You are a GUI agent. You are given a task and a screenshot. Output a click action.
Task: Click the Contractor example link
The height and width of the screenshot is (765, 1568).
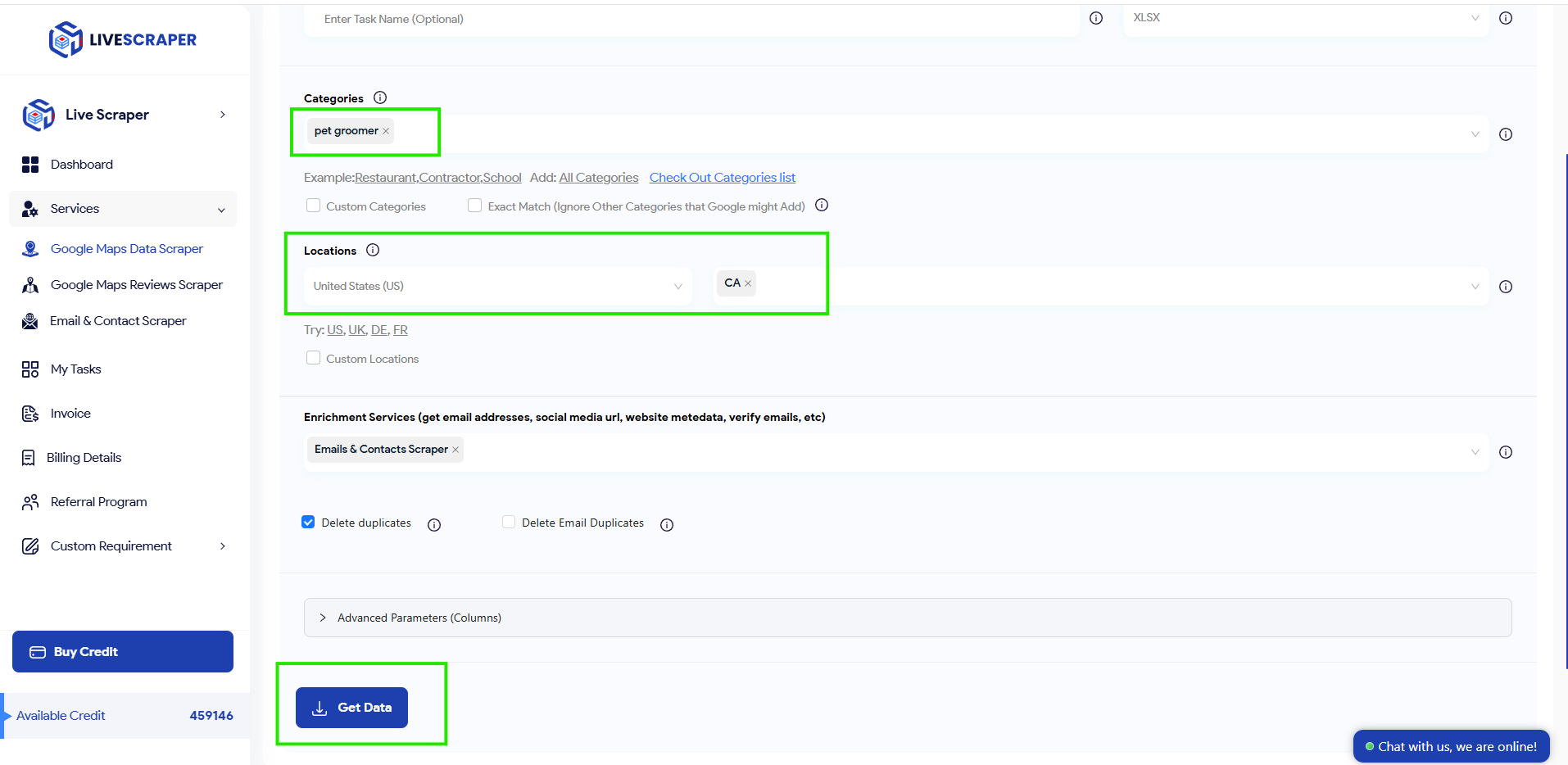pyautogui.click(x=449, y=178)
